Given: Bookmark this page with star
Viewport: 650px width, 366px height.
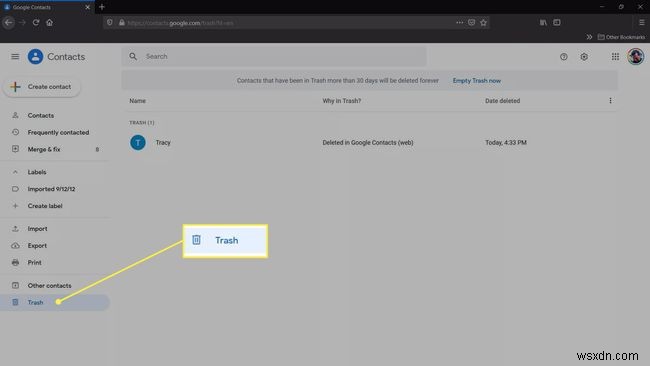Looking at the screenshot, I should [x=483, y=22].
